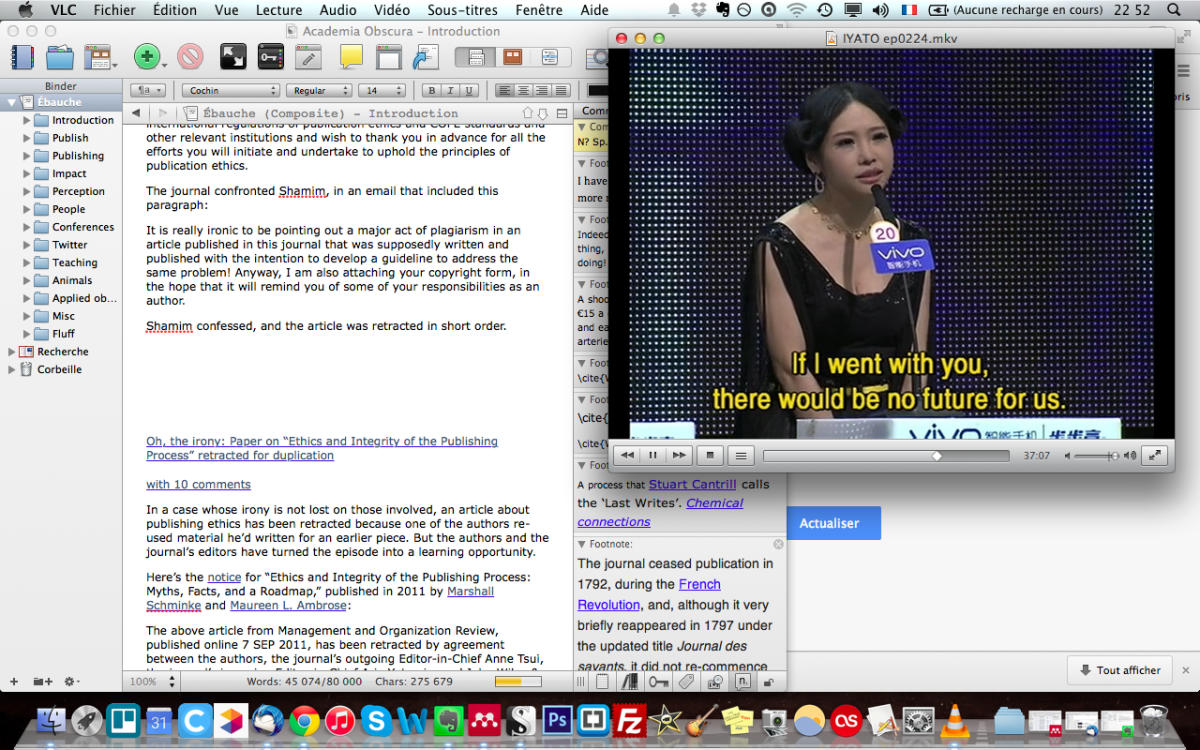Open the 'with 10 comments' link
The width and height of the screenshot is (1200, 750).
point(198,484)
